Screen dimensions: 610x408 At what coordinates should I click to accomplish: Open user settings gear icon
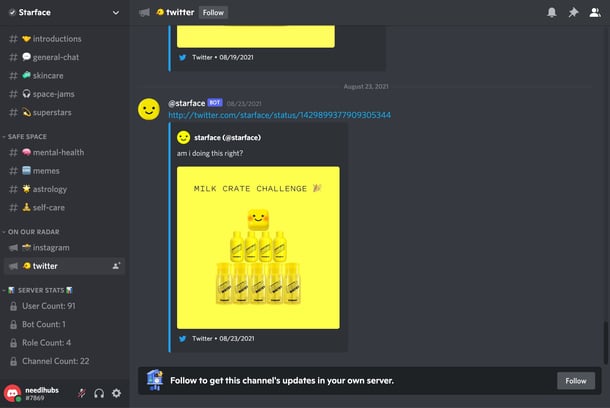tap(116, 393)
